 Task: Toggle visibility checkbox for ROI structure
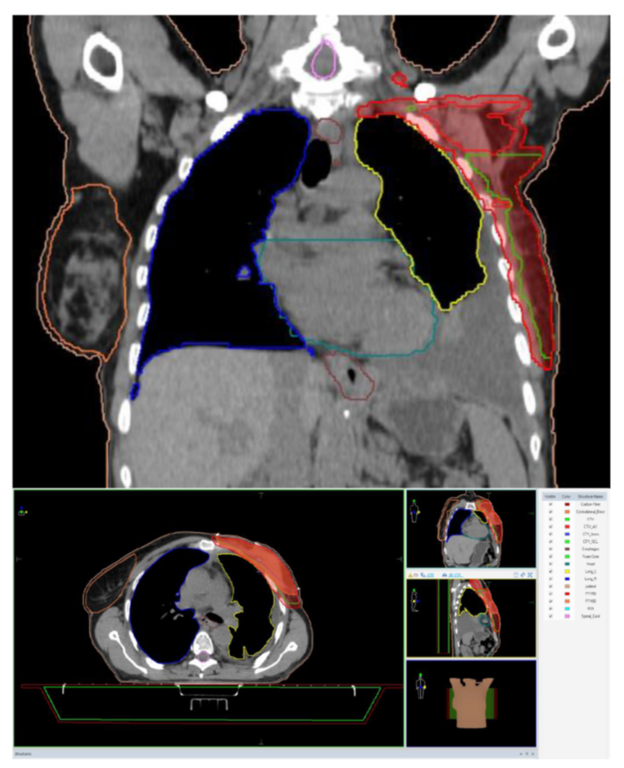pos(551,609)
